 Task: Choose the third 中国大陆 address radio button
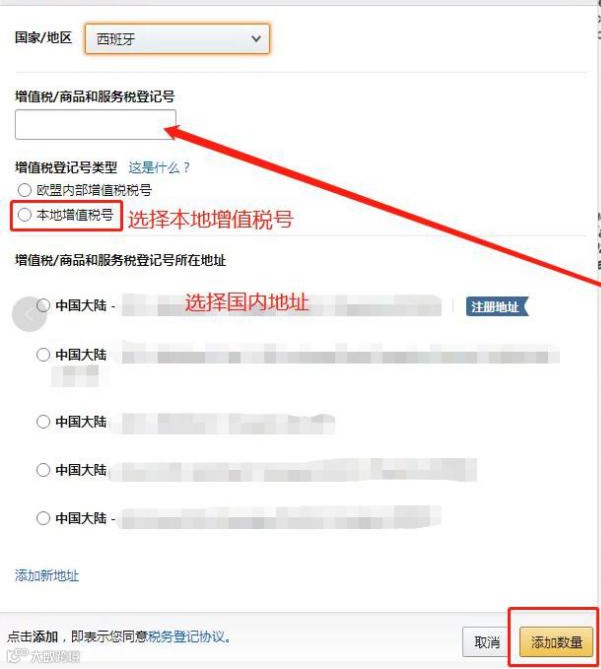43,422
